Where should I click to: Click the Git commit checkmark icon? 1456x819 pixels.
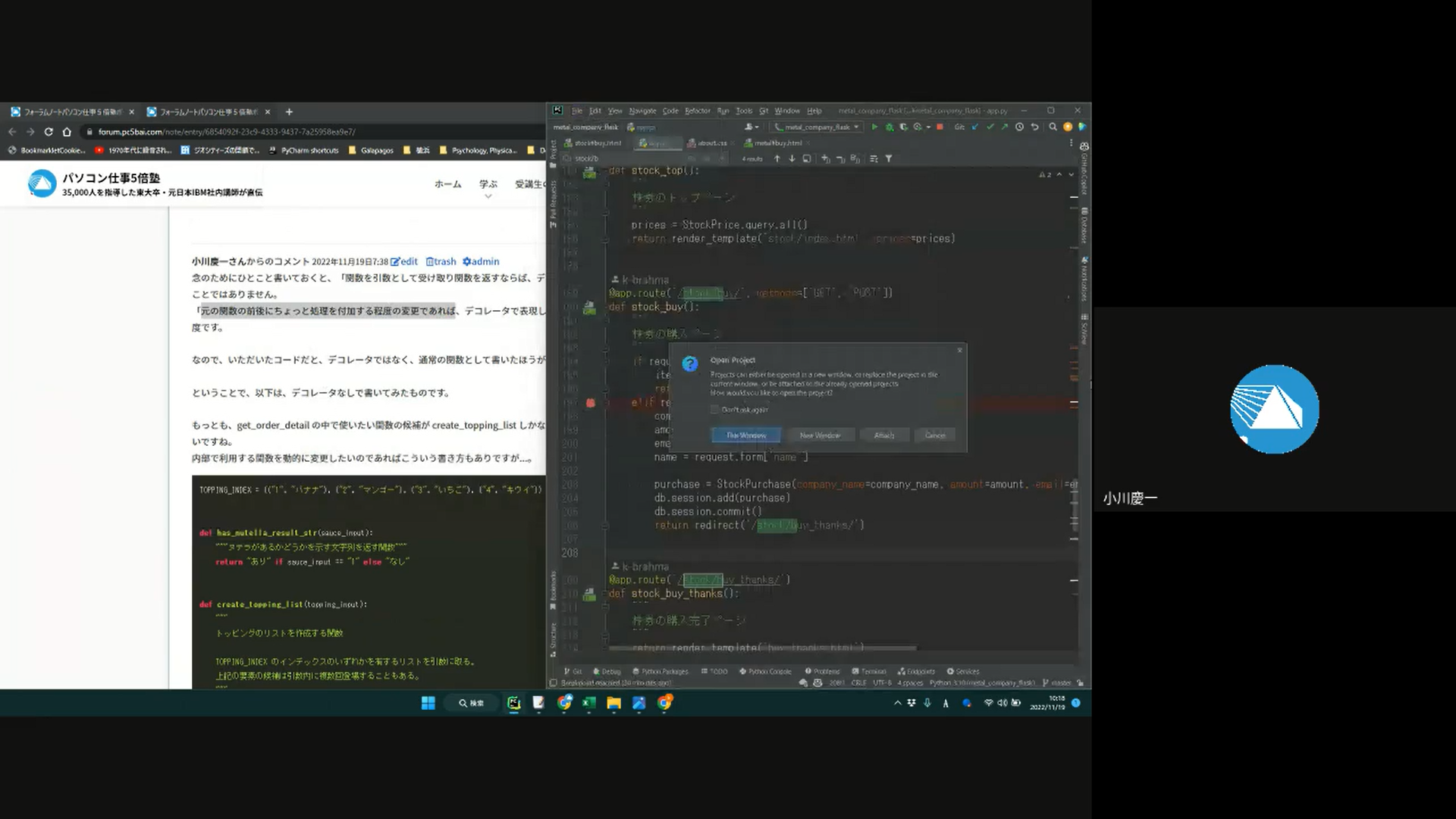(990, 127)
